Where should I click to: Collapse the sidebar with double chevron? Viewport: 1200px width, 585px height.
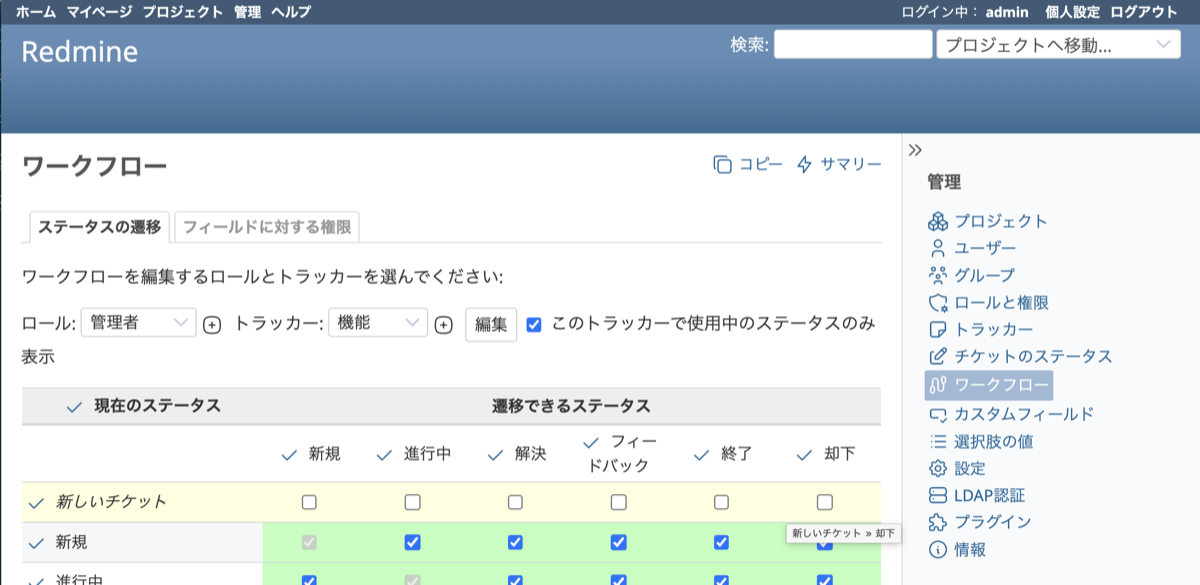click(915, 150)
